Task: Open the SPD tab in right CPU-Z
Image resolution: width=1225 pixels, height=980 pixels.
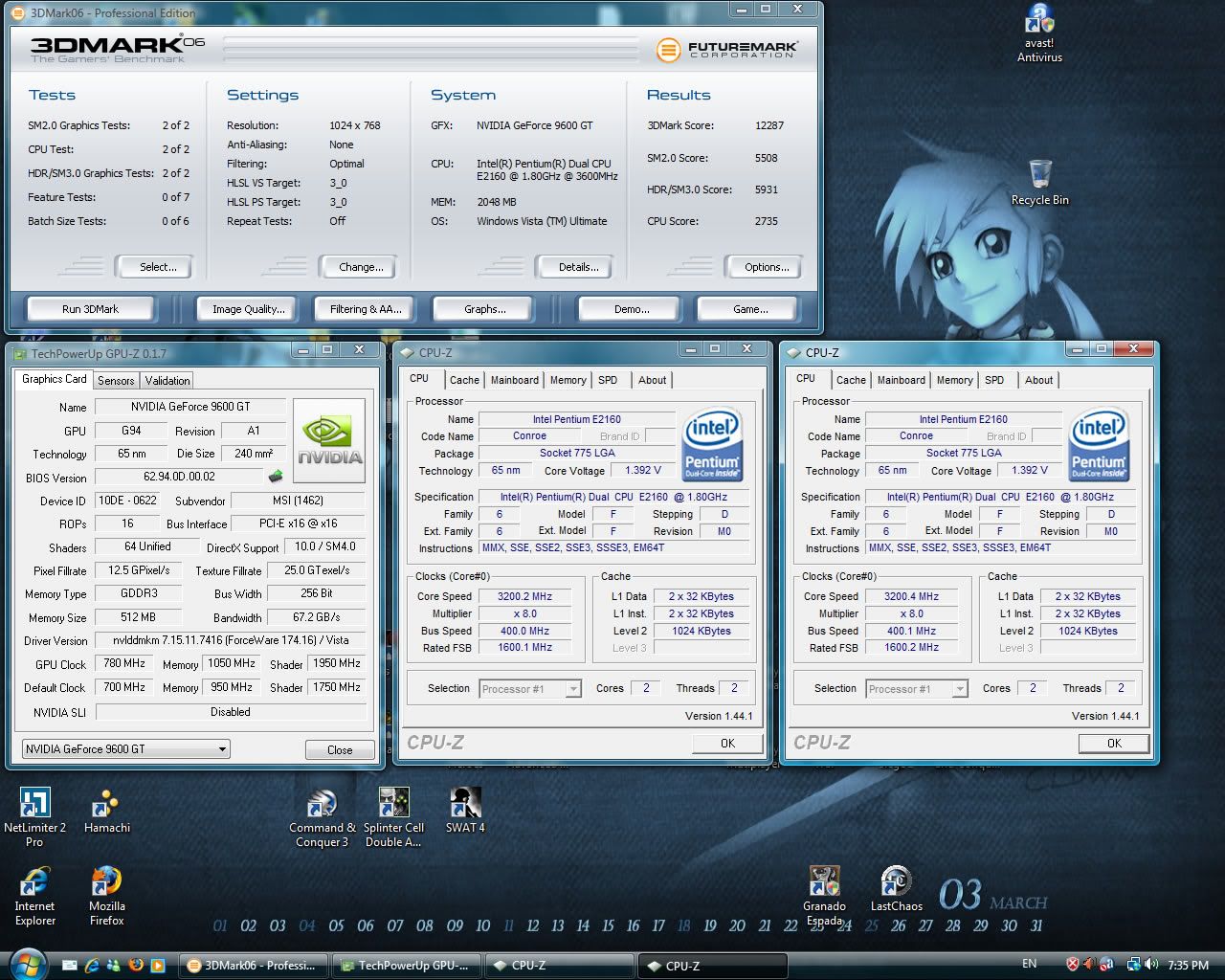Action: coord(994,380)
